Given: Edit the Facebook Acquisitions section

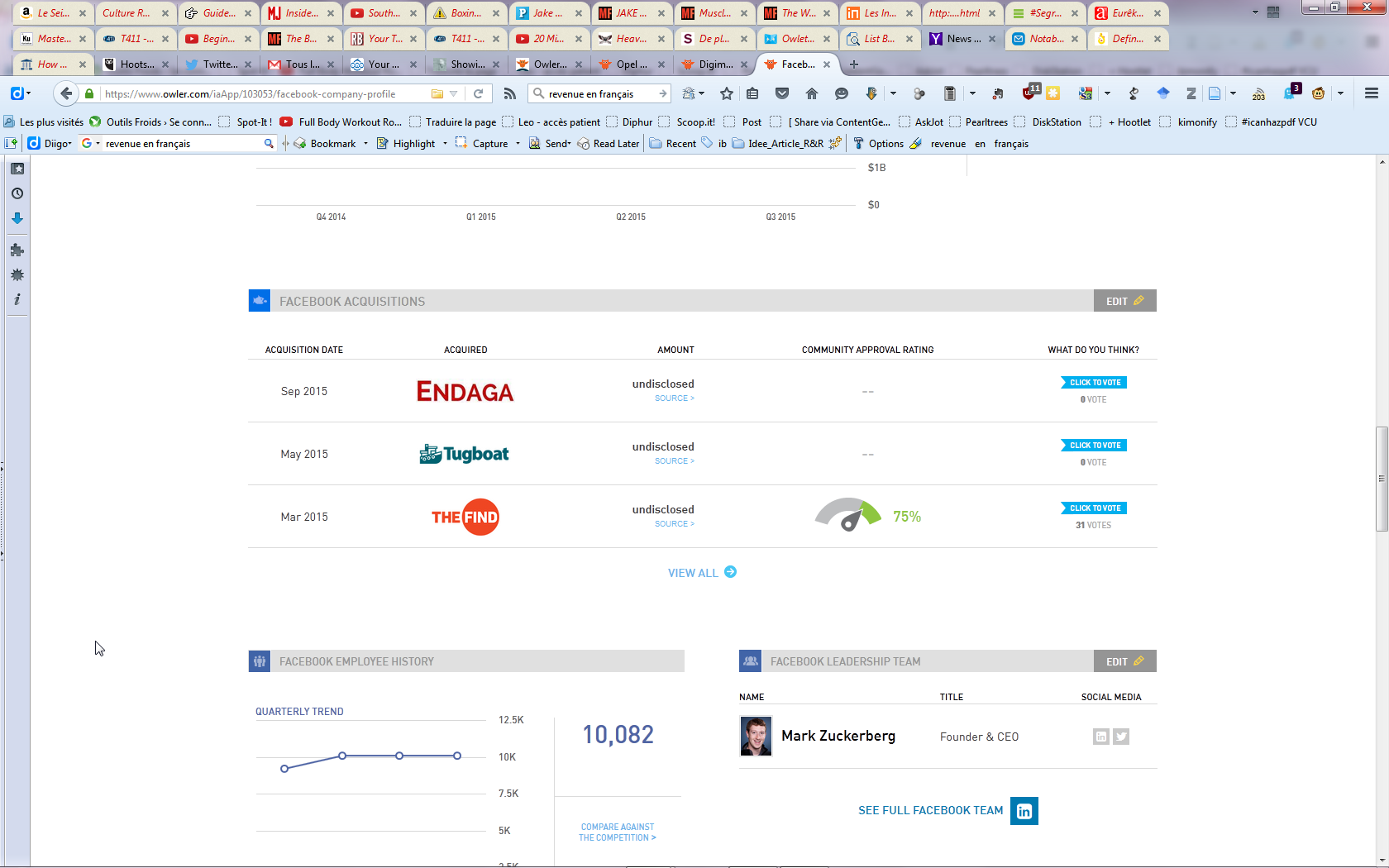Looking at the screenshot, I should click(x=1124, y=301).
